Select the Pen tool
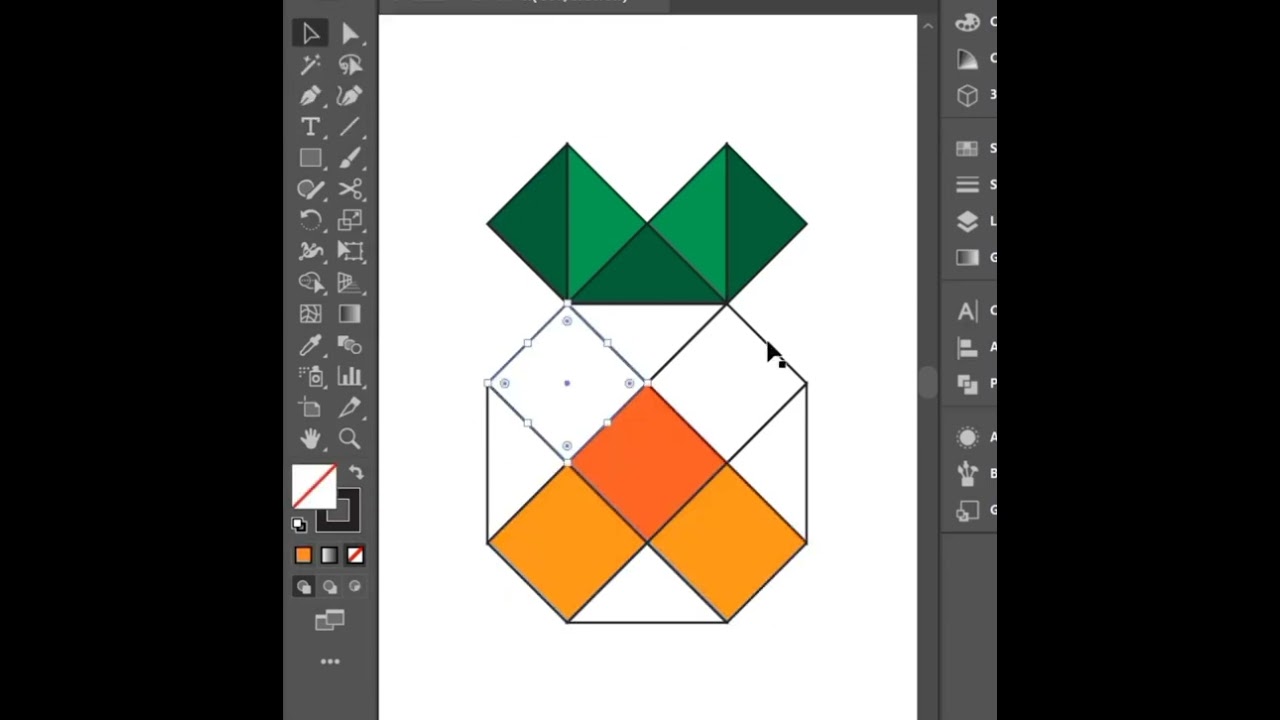1280x720 pixels. tap(310, 96)
